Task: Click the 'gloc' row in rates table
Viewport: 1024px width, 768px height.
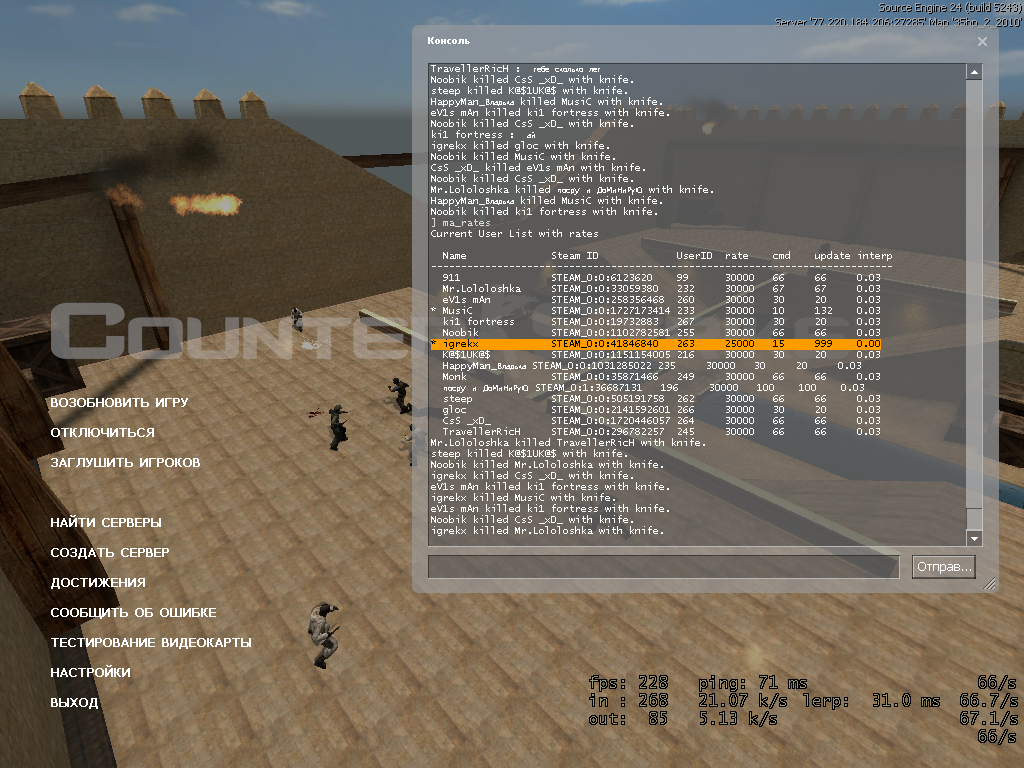Action: pyautogui.click(x=661, y=409)
